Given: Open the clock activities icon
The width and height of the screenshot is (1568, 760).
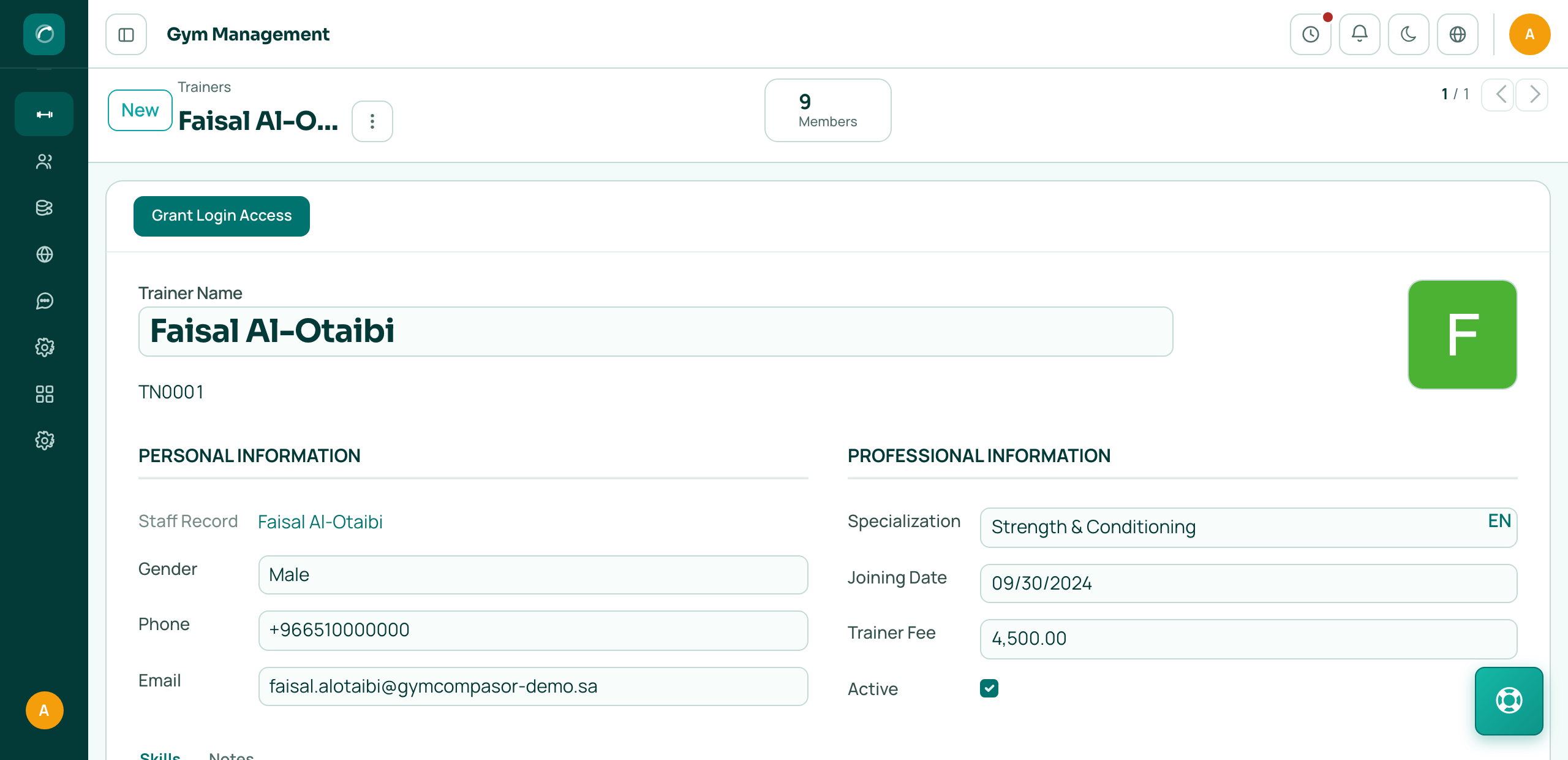Looking at the screenshot, I should tap(1311, 34).
